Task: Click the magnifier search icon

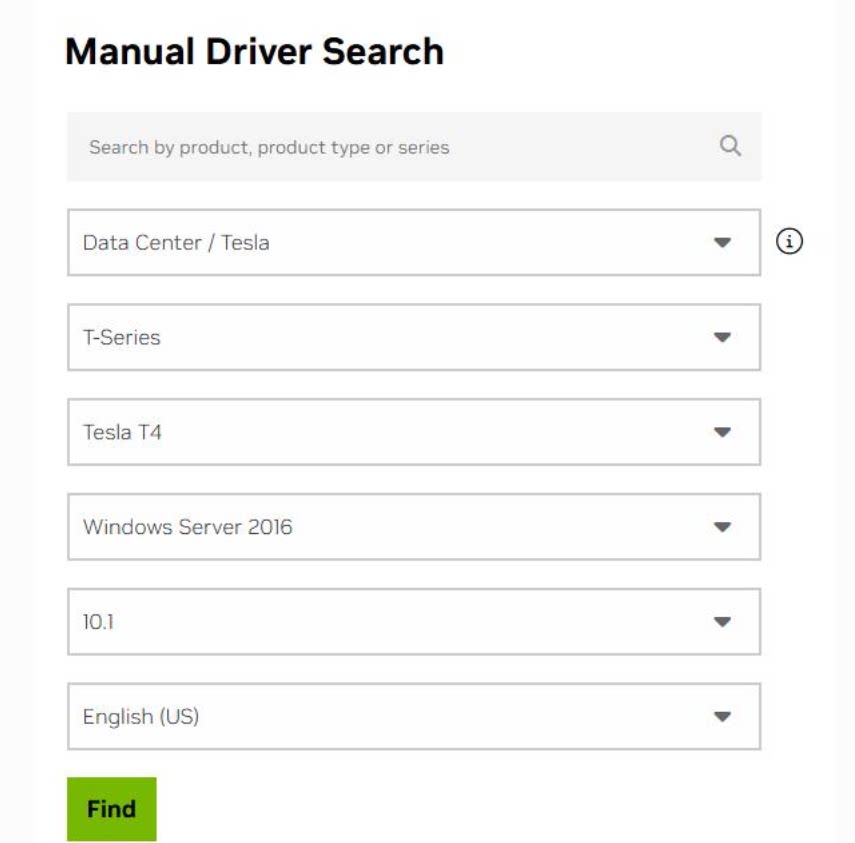Action: tap(730, 146)
